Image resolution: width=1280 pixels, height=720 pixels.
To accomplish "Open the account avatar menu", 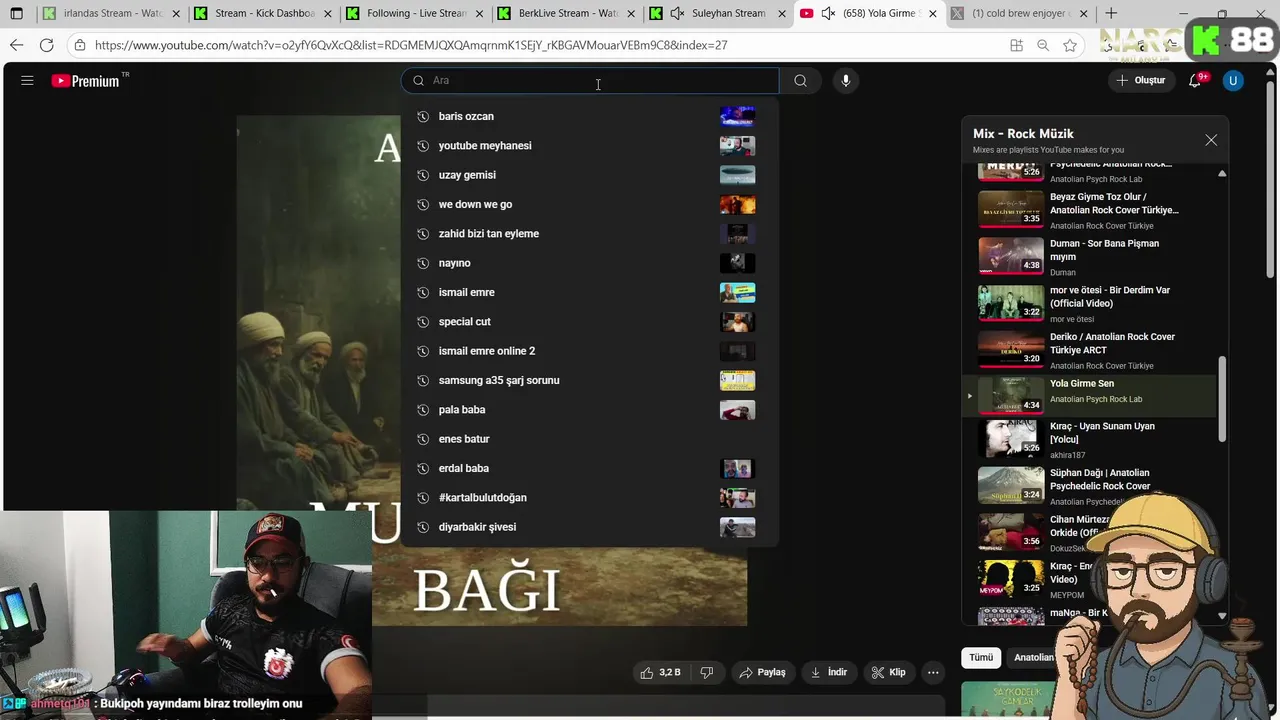I will 1233,81.
